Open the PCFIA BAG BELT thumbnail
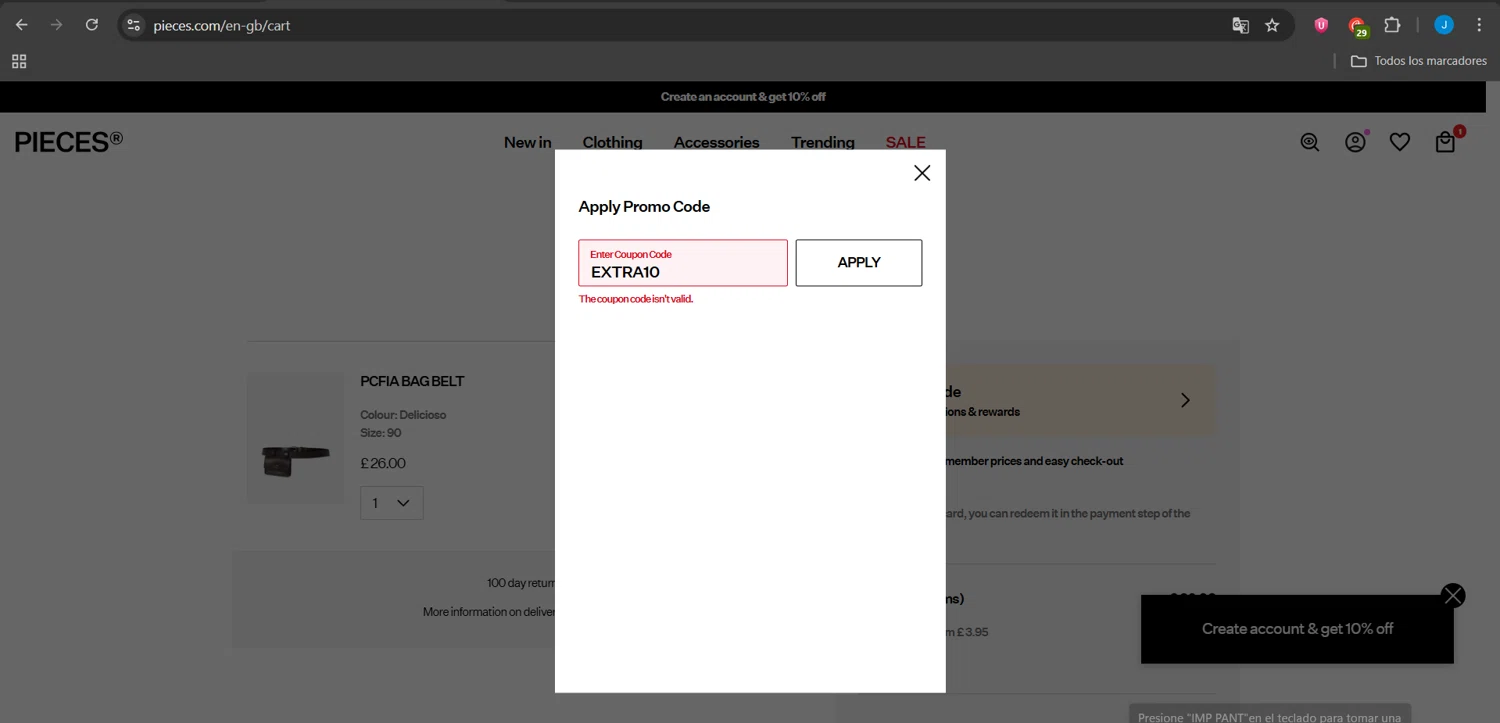Viewport: 1500px width, 723px height. [x=296, y=438]
